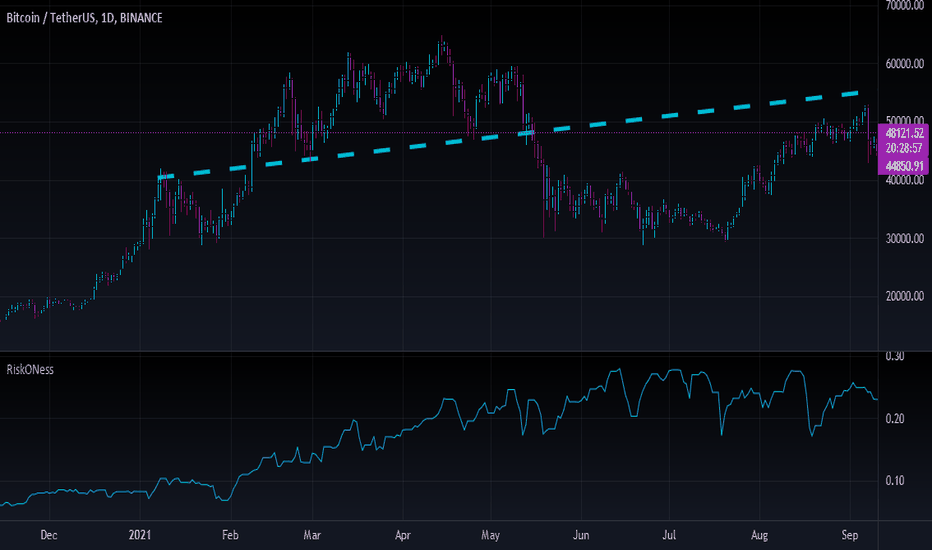The height and width of the screenshot is (550, 932).
Task: Select the dashed cyan trend line
Action: (509, 135)
